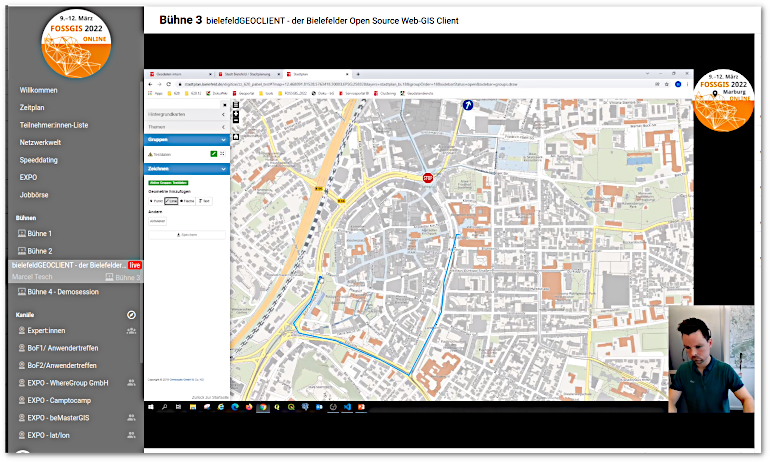Viewport: 770px width, 462px height.
Task: Open Speeddating section
Action: pos(38,160)
